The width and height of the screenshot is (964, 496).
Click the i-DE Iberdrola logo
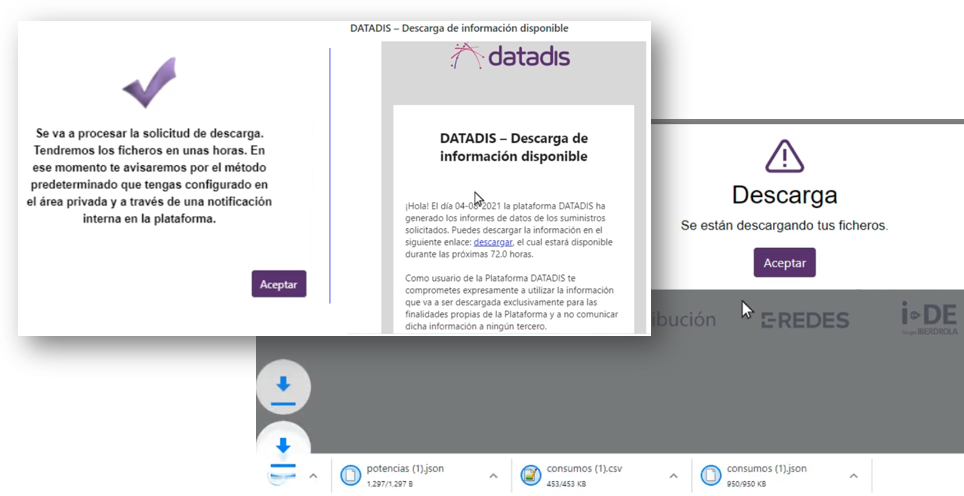[x=929, y=318]
